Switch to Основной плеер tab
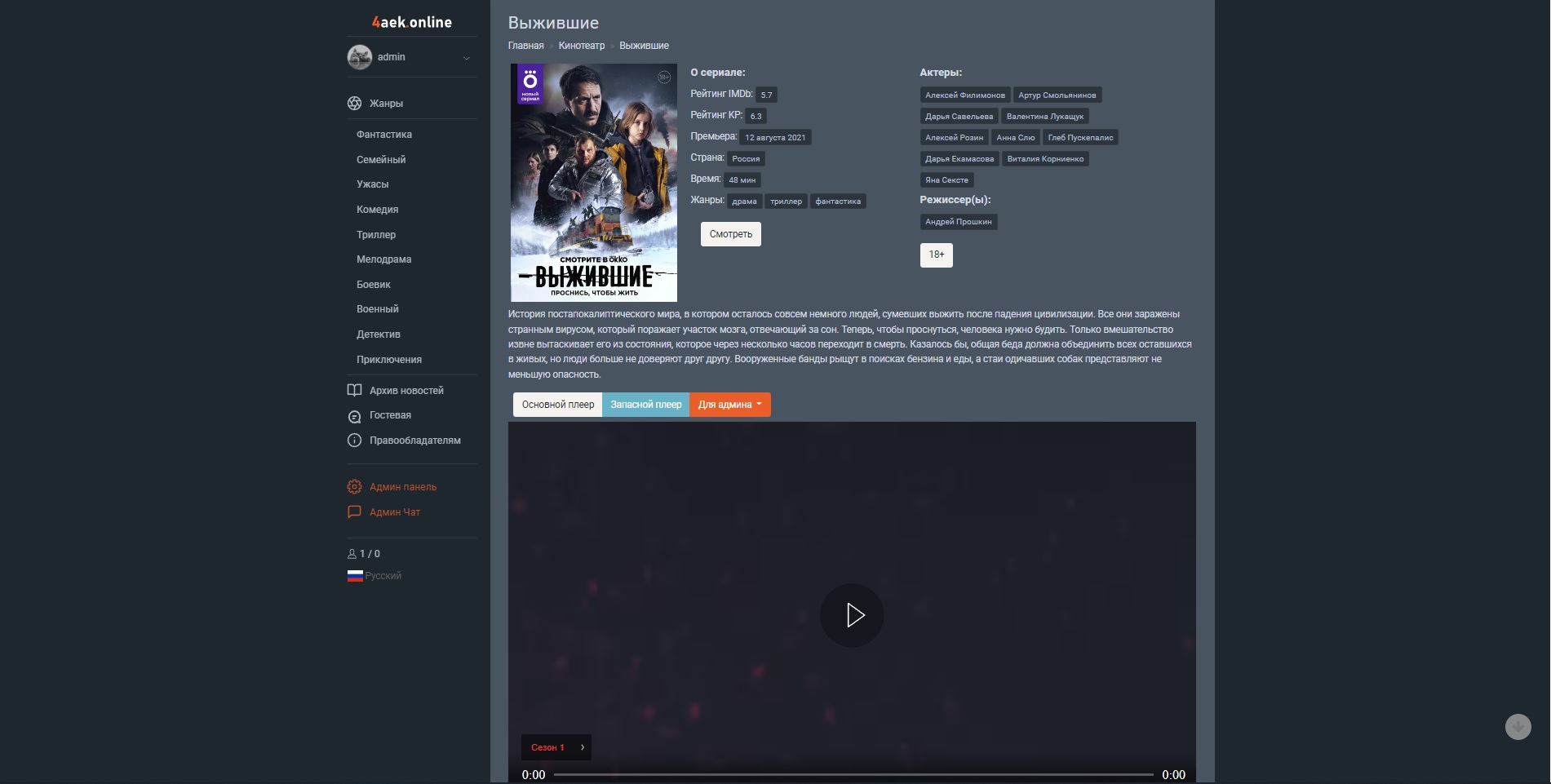Screen dimensions: 1551x784 pos(557,405)
